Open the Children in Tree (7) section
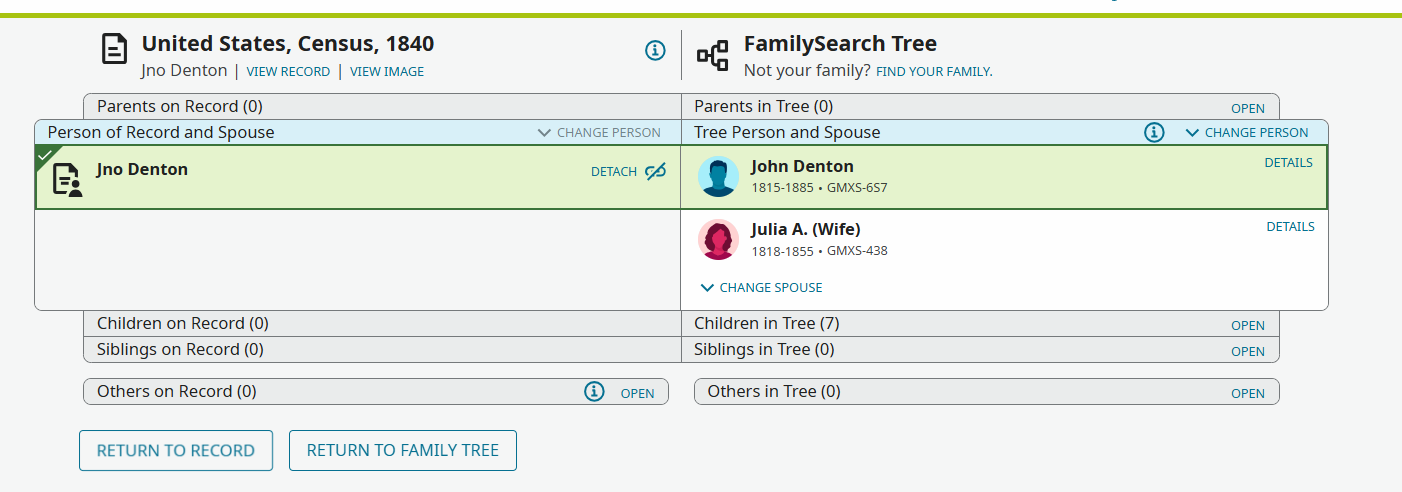 coord(1248,325)
